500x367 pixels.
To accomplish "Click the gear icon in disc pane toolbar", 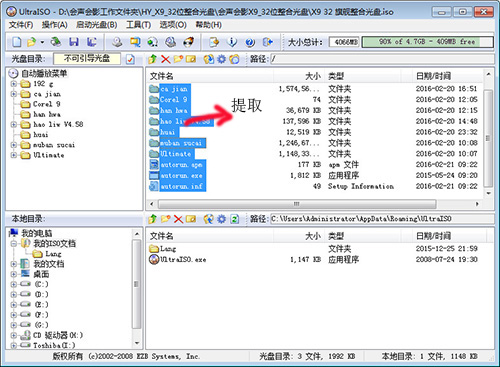I will coord(221,59).
